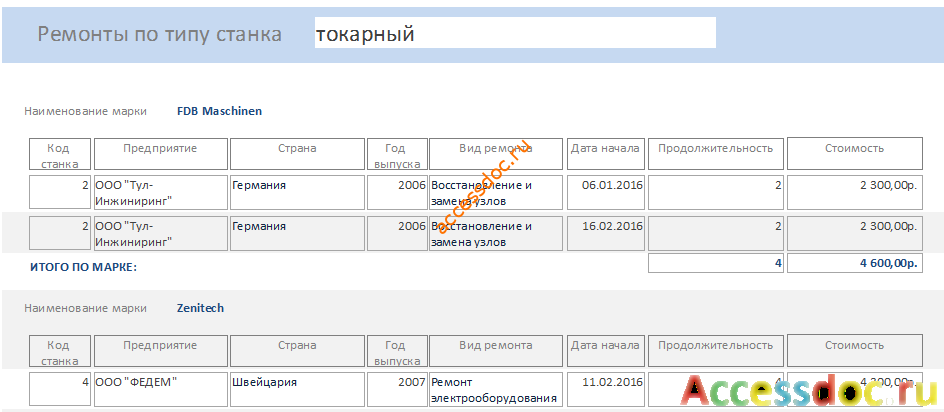Click 'Код станка' header in Zenitech table

click(x=60, y=351)
